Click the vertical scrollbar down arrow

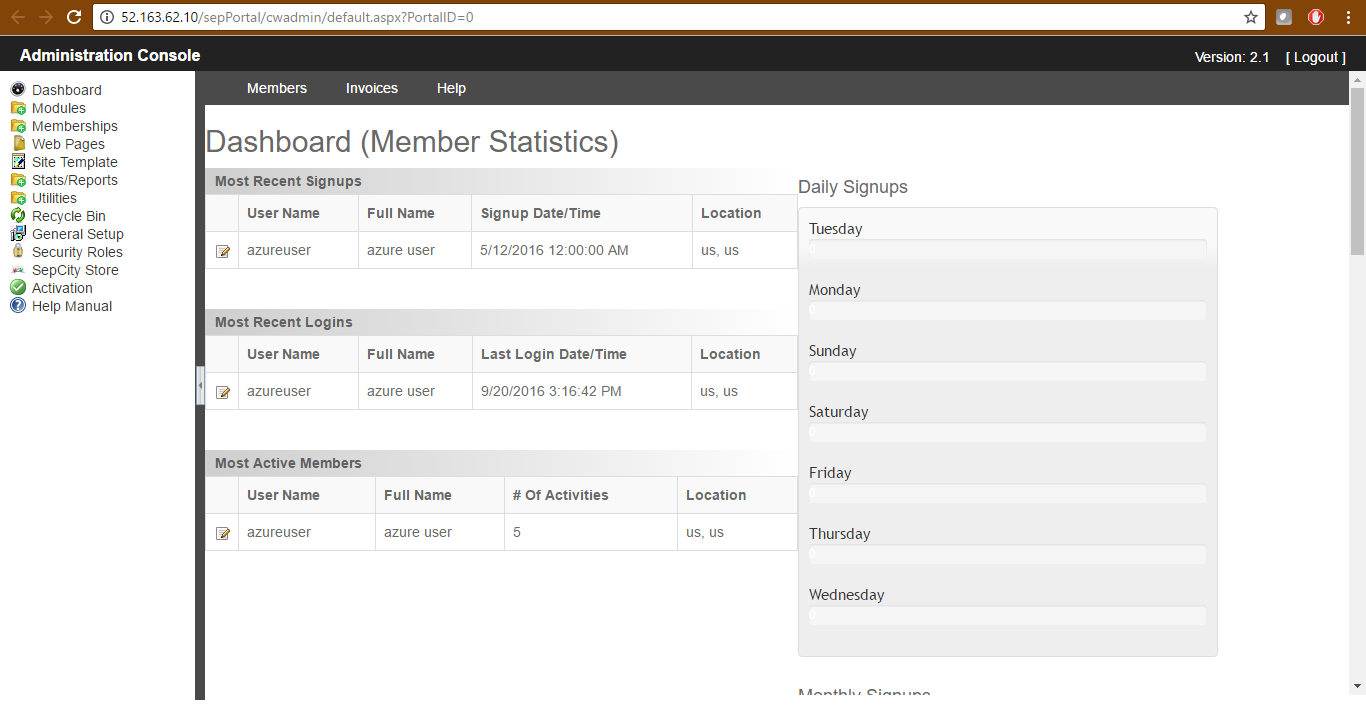tap(1357, 686)
